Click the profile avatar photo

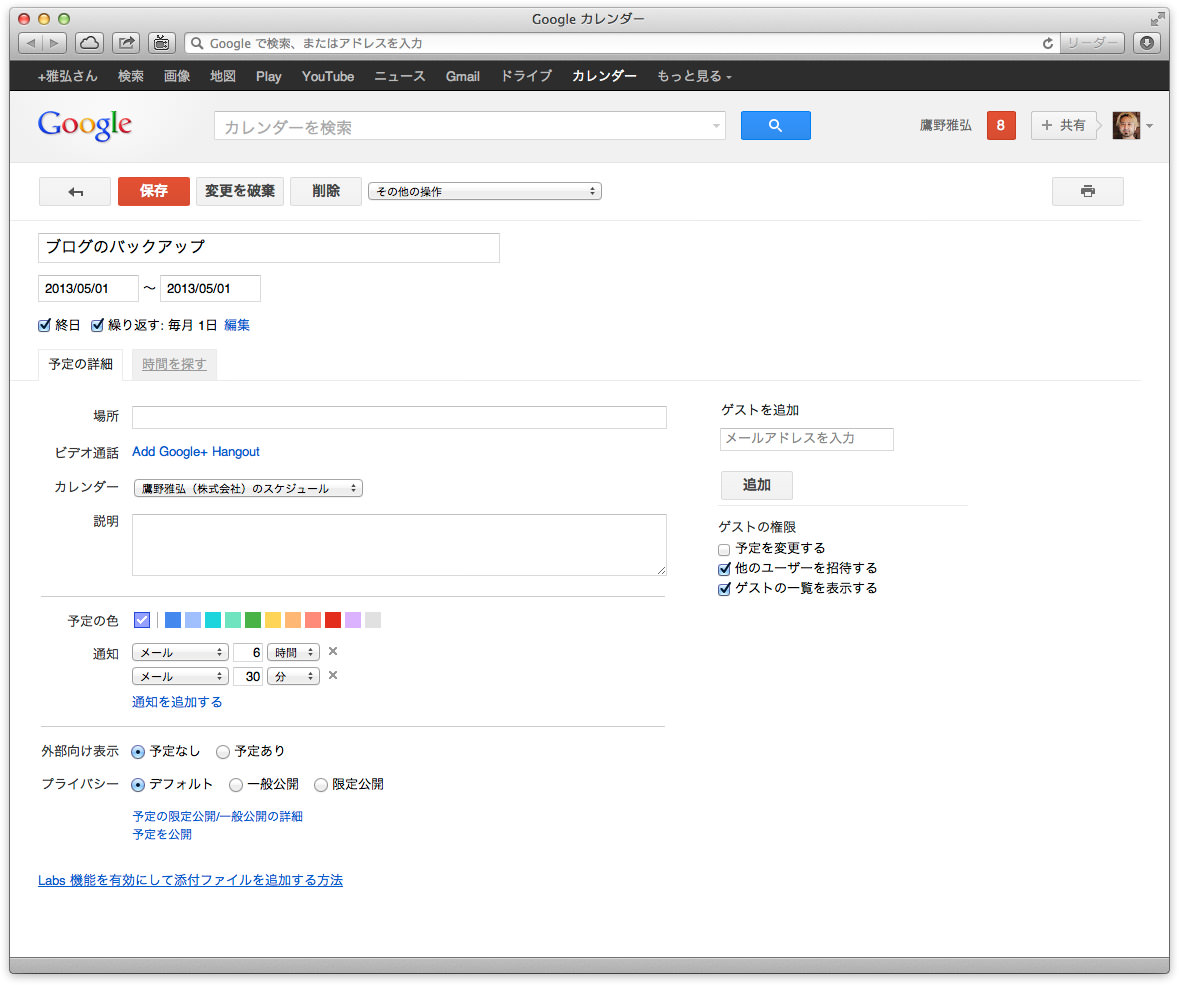1126,126
